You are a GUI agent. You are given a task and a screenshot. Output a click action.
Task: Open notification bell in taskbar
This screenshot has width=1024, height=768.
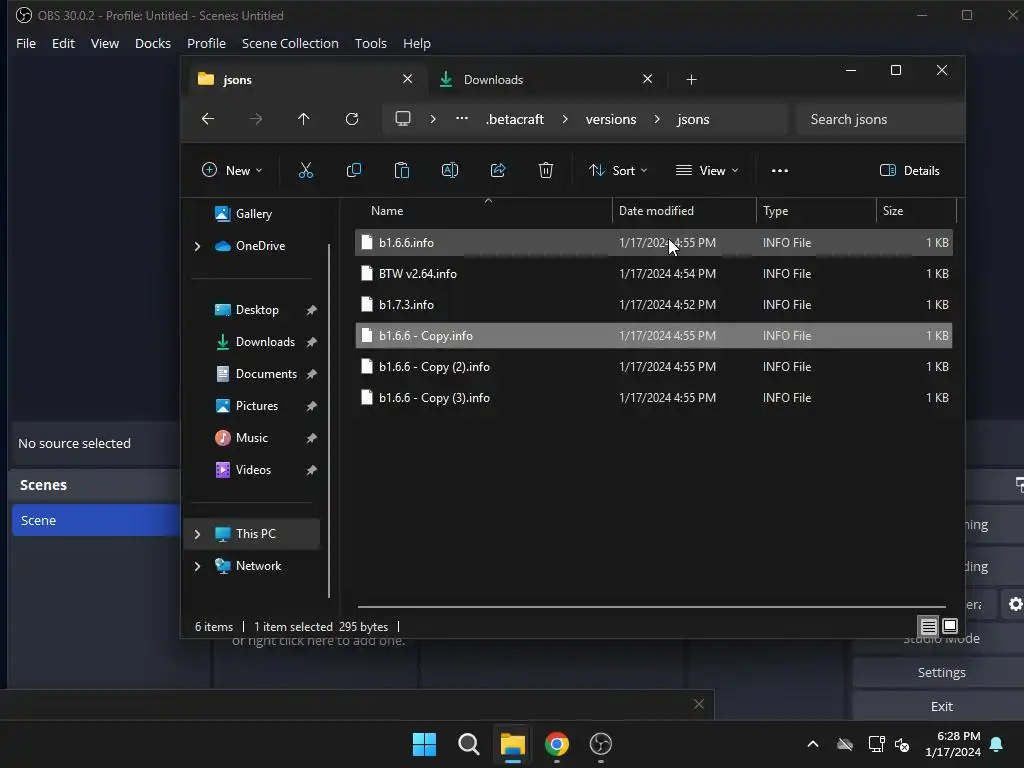(997, 744)
